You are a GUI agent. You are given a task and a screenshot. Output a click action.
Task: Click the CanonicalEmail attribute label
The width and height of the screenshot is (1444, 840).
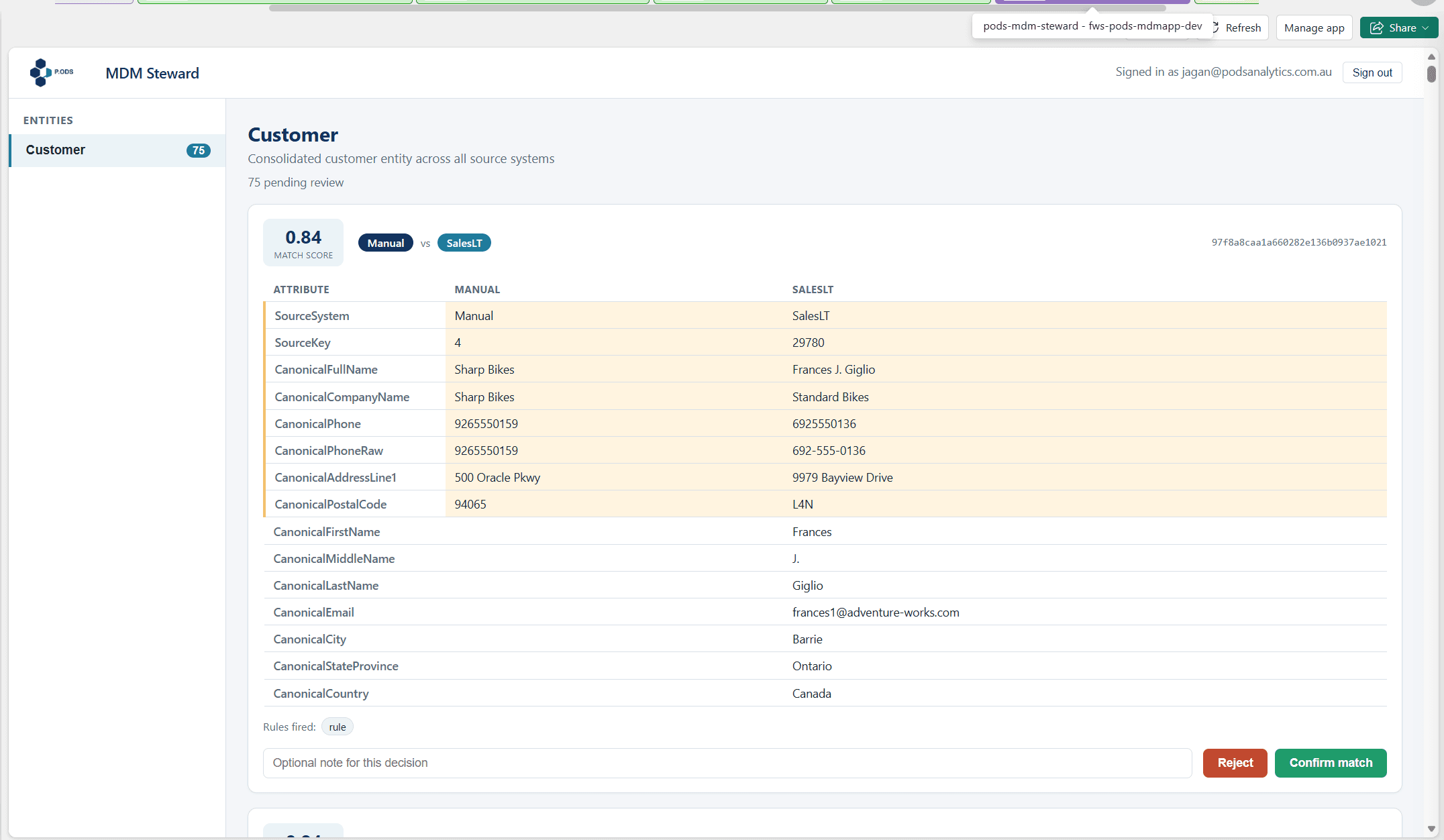pos(313,613)
